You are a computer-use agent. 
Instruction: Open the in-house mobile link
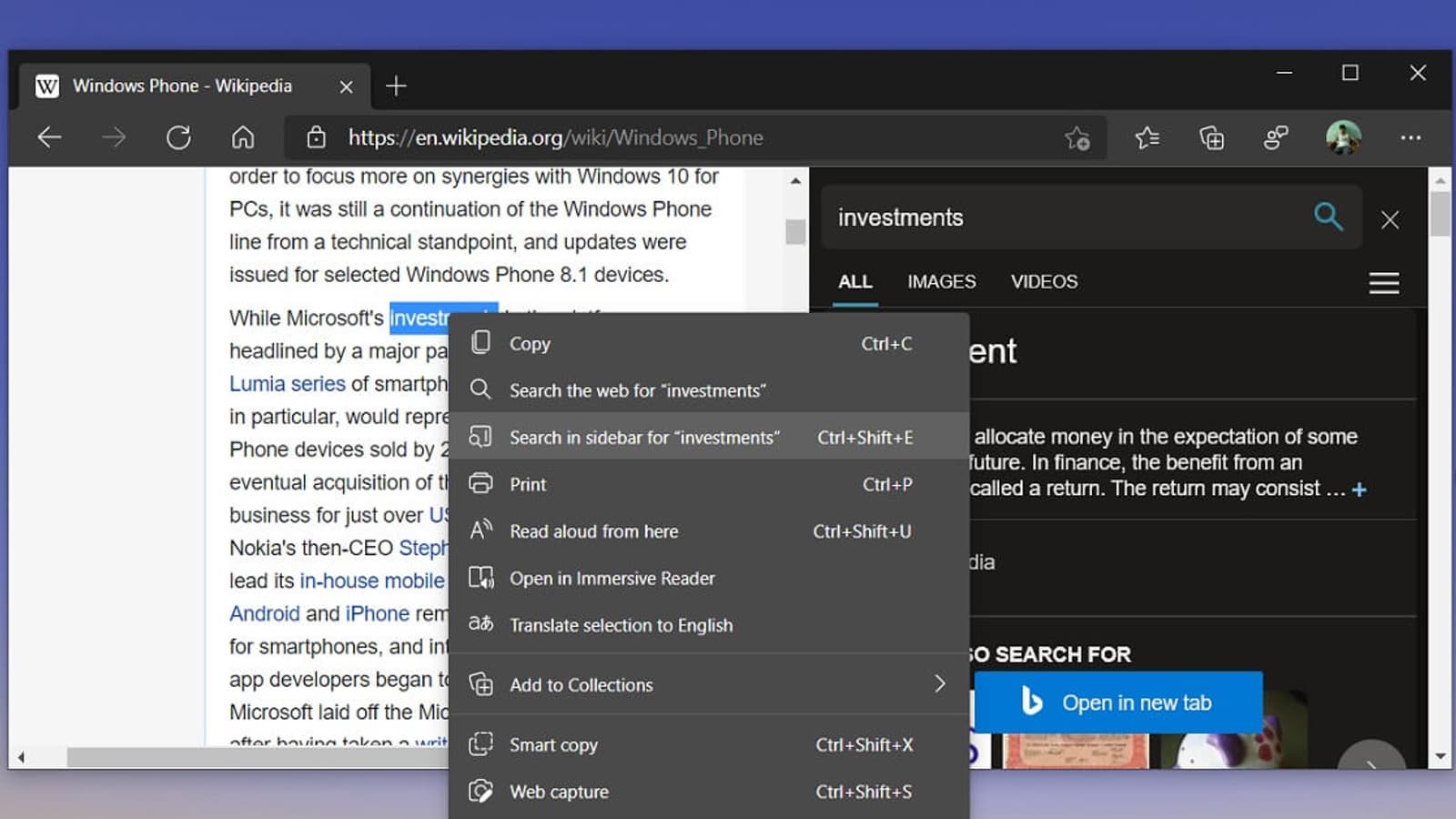(372, 581)
